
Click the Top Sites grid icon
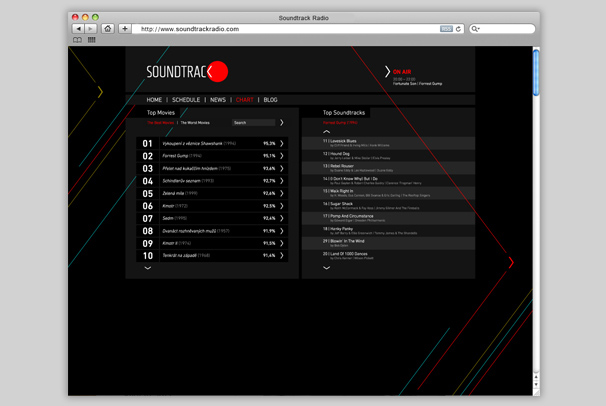(91, 40)
